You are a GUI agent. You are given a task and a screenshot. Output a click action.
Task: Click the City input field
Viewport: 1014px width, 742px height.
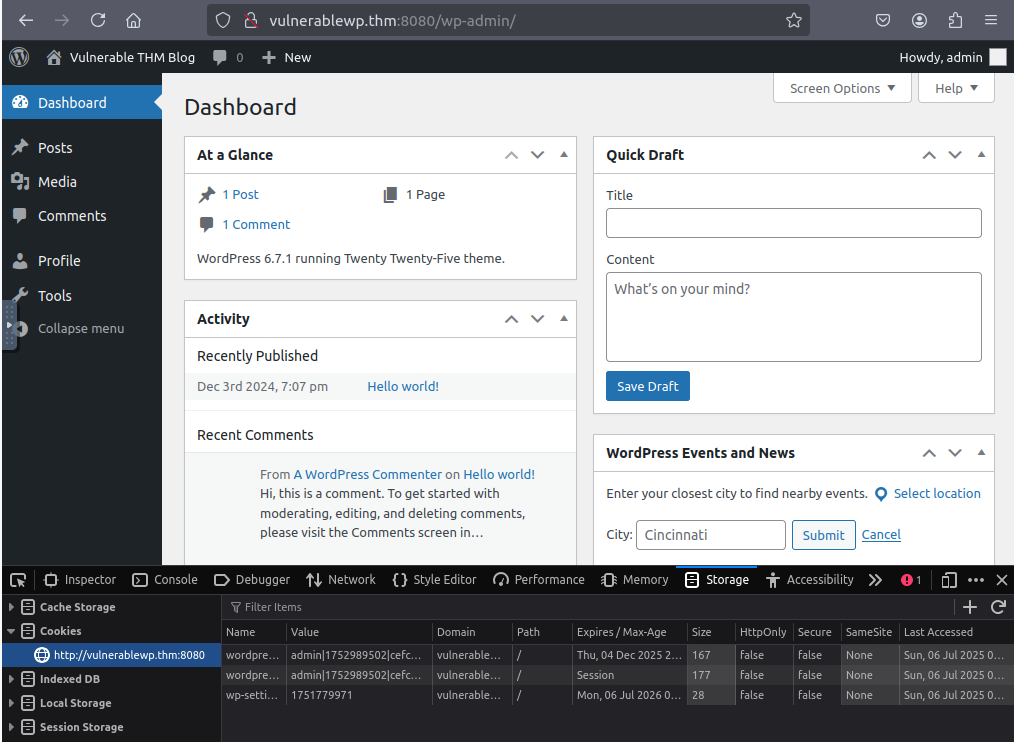coord(711,535)
